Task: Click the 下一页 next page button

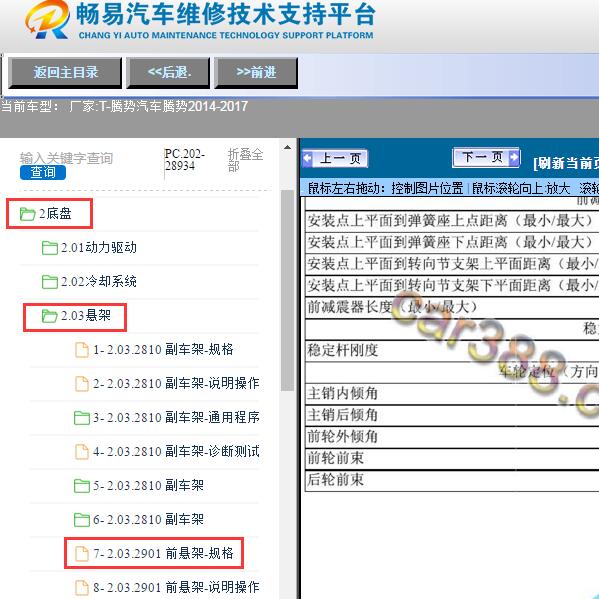Action: [x=486, y=157]
